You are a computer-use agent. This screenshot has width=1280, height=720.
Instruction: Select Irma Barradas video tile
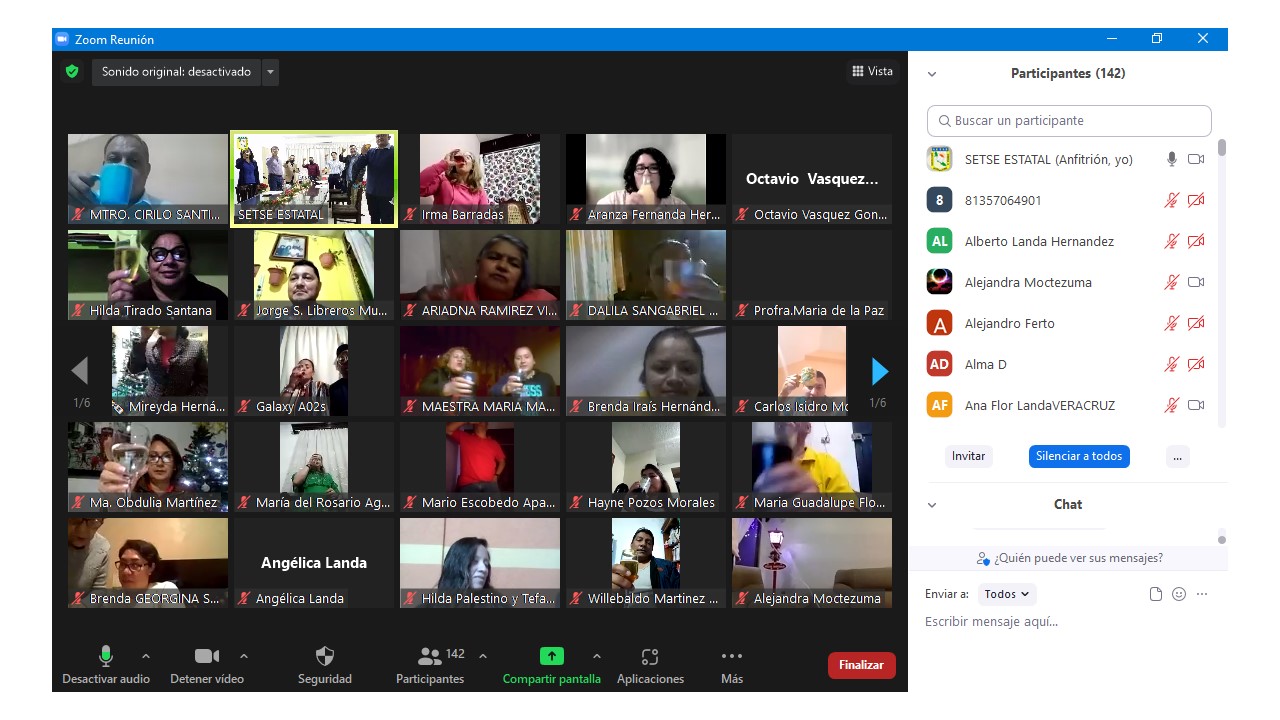pyautogui.click(x=480, y=179)
